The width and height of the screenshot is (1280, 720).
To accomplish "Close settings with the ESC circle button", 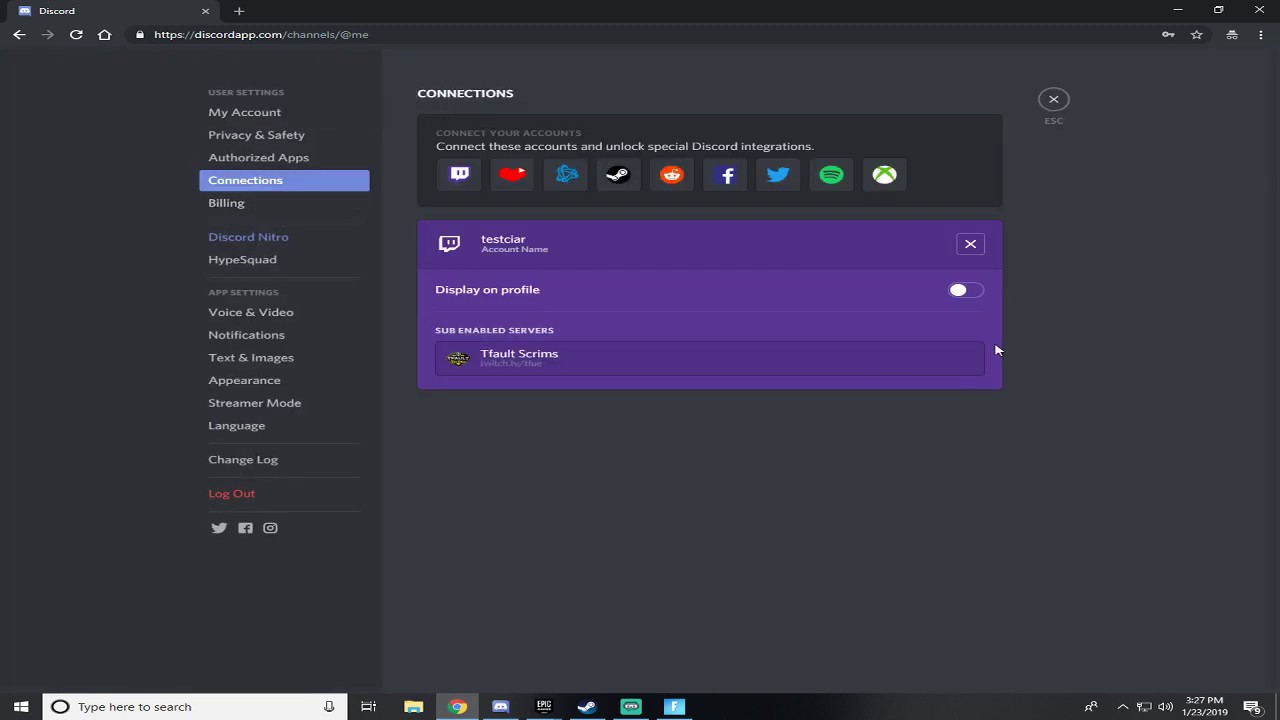I will (1053, 99).
